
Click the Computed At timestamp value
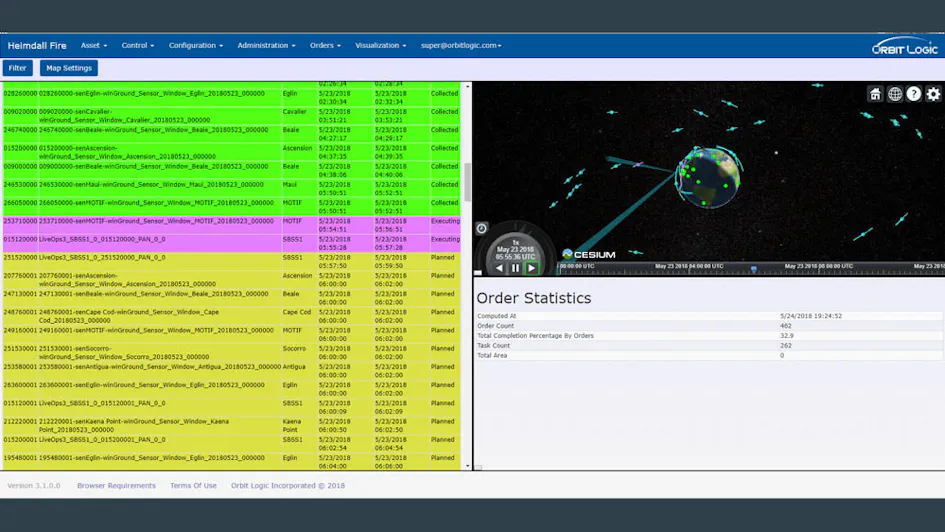tap(811, 316)
